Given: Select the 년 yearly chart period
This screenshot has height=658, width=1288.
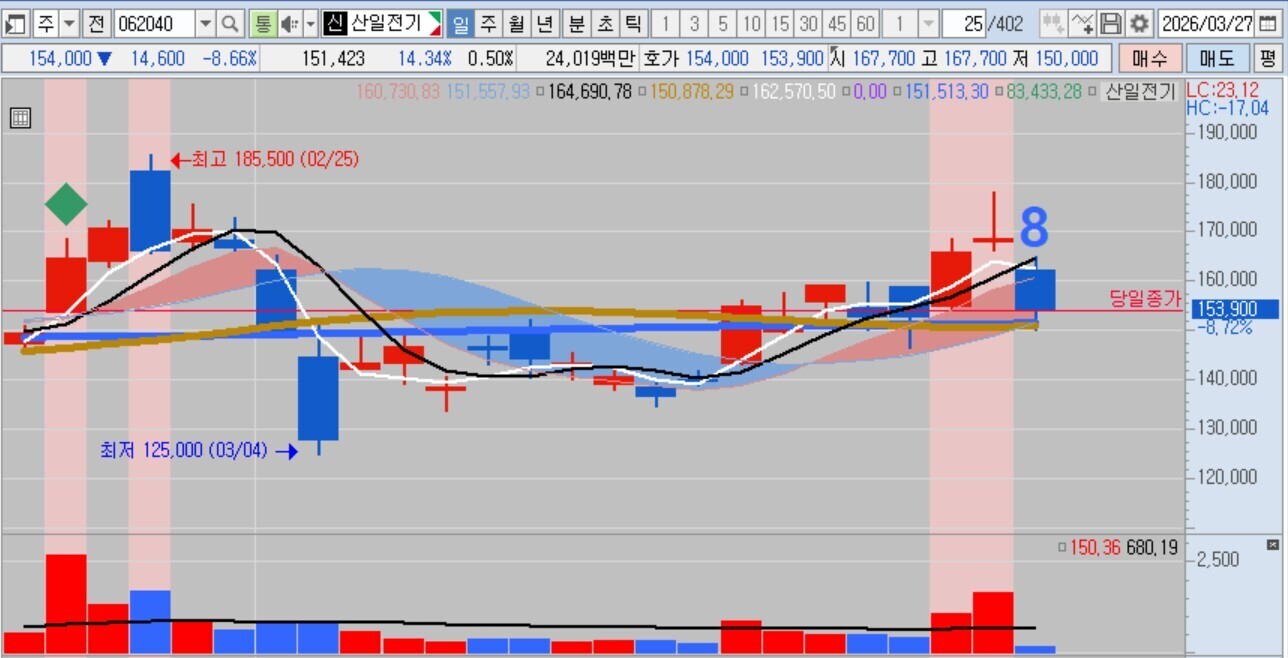Looking at the screenshot, I should [x=544, y=23].
